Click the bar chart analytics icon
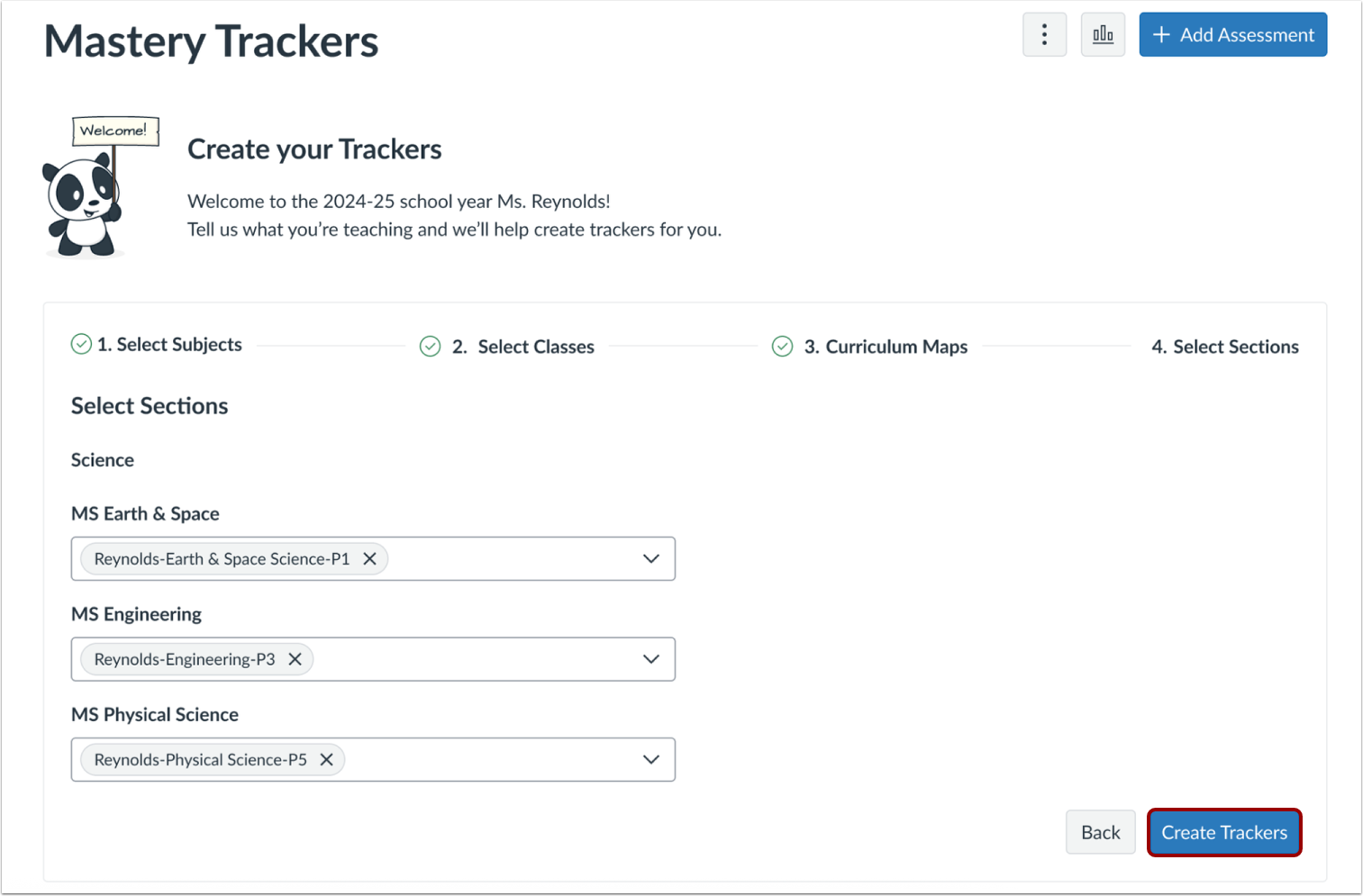Screen dimensions: 1363x896 click(1103, 34)
